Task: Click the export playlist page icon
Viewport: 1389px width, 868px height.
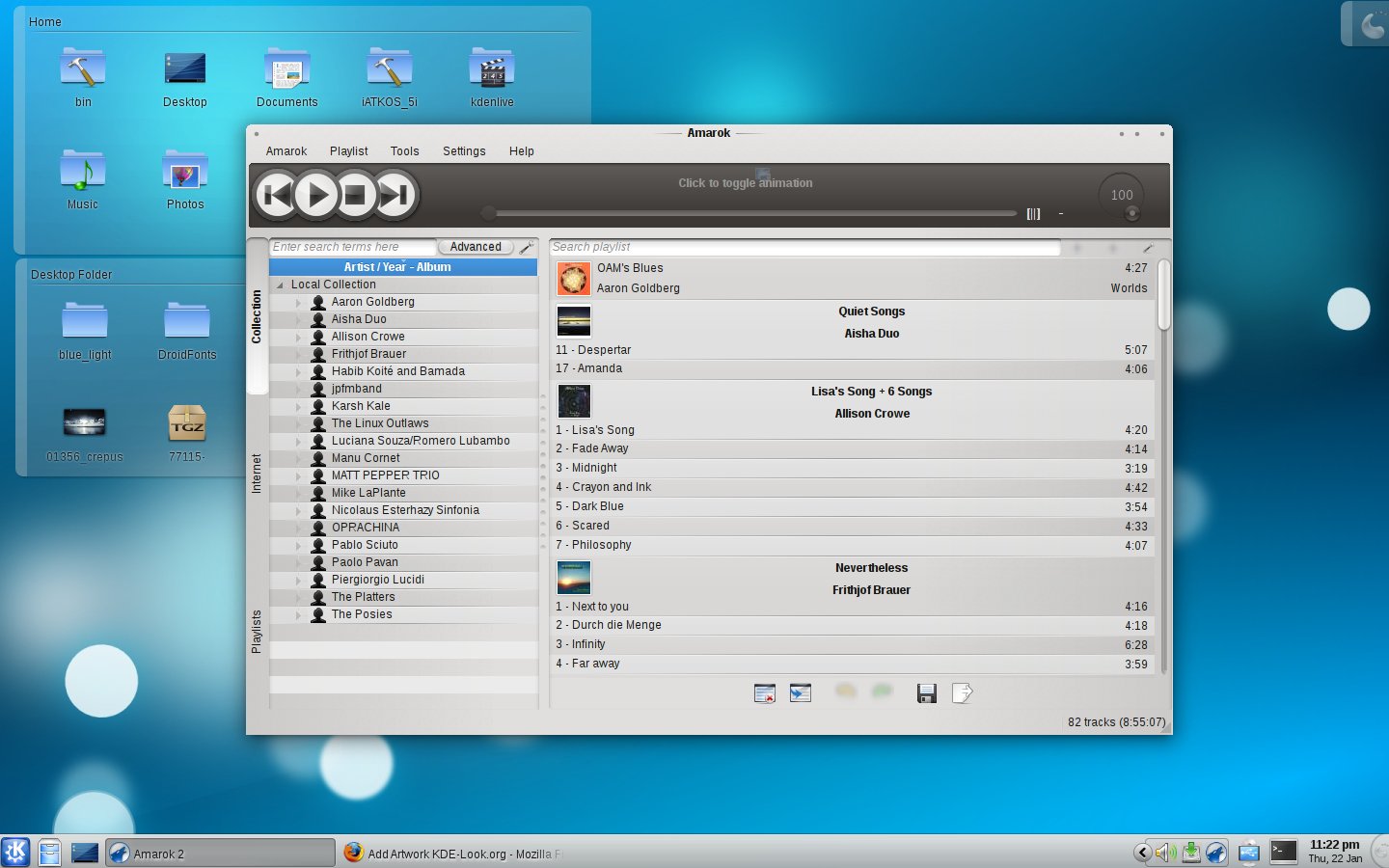Action: pos(962,693)
